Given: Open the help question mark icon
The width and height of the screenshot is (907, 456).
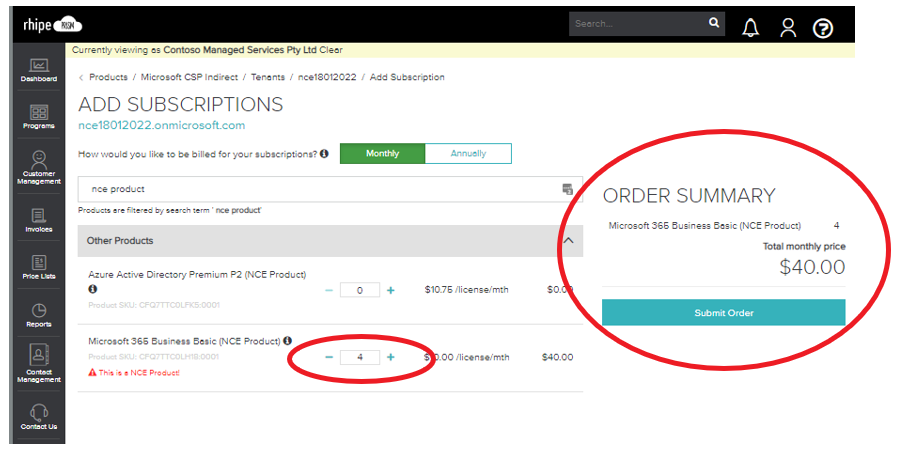Looking at the screenshot, I should [x=823, y=28].
